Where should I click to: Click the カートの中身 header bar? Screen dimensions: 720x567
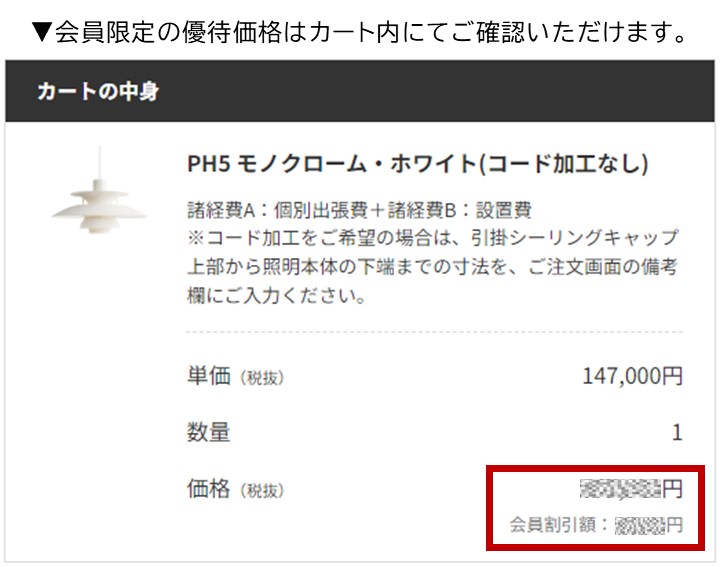pos(360,91)
